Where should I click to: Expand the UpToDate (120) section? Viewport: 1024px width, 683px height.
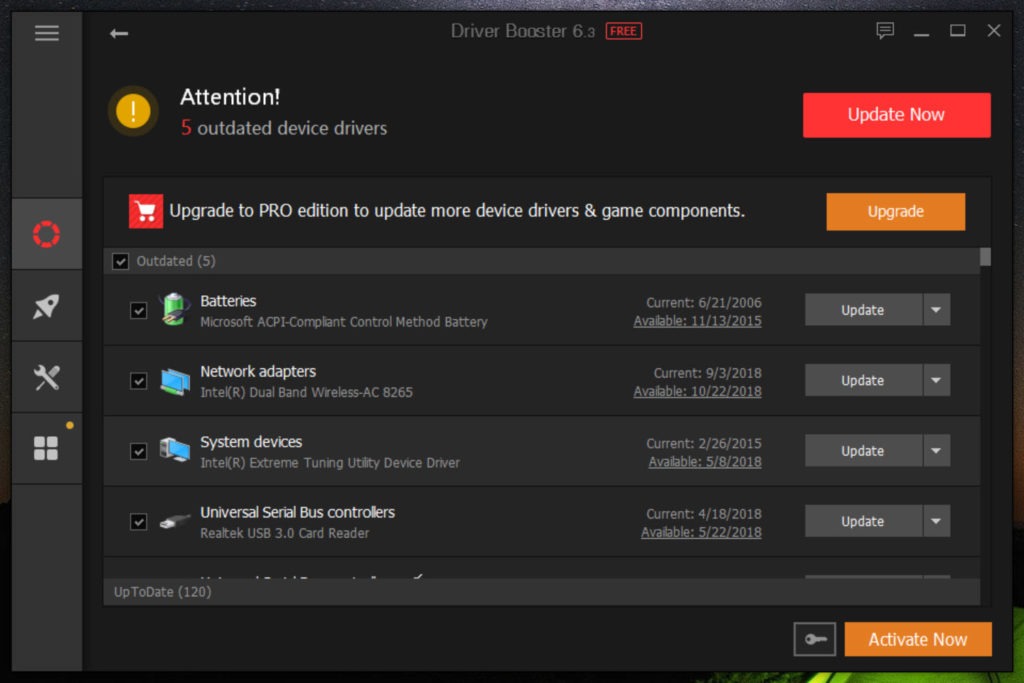541,592
